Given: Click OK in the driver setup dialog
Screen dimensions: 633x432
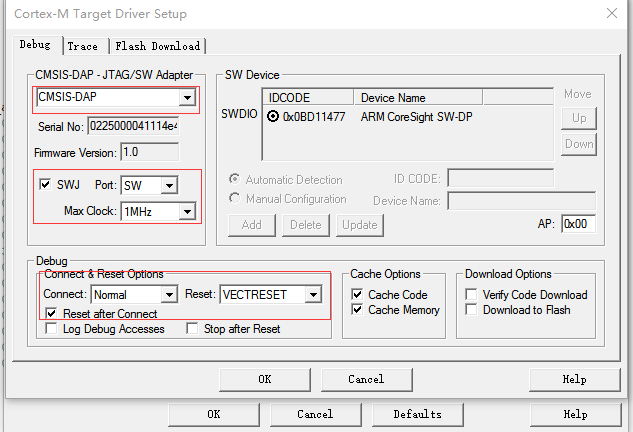Looking at the screenshot, I should (265, 380).
